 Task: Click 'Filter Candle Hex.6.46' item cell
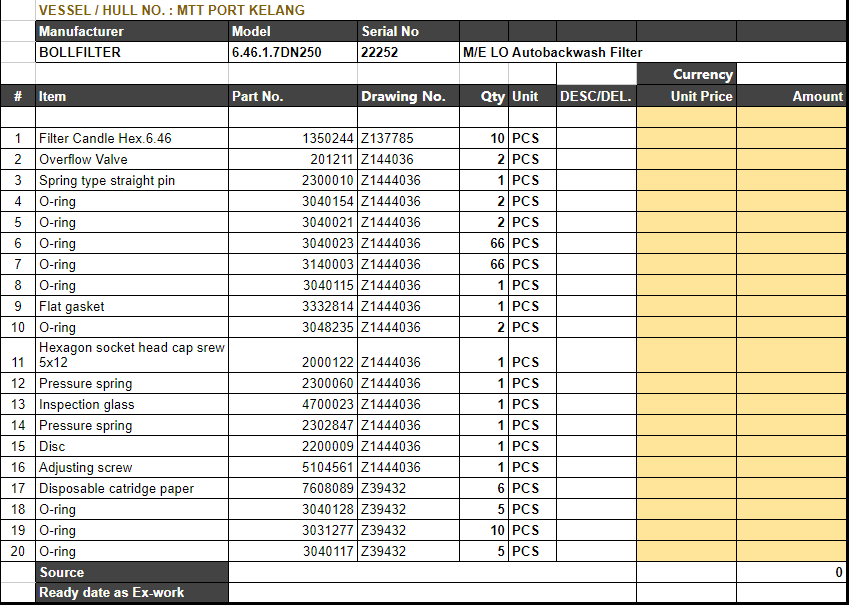[x=132, y=138]
